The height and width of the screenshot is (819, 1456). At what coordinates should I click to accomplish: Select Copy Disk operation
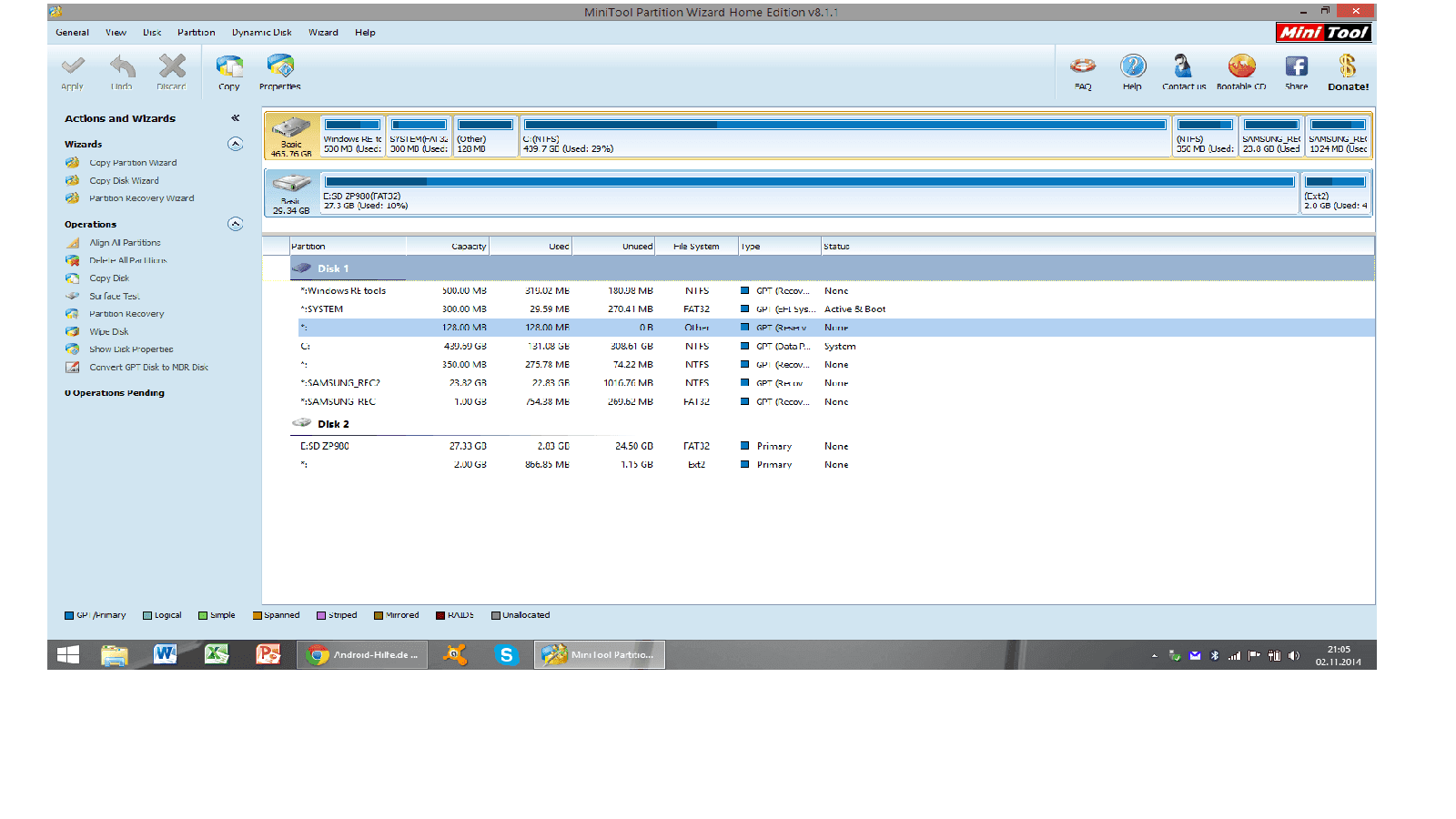[x=109, y=278]
